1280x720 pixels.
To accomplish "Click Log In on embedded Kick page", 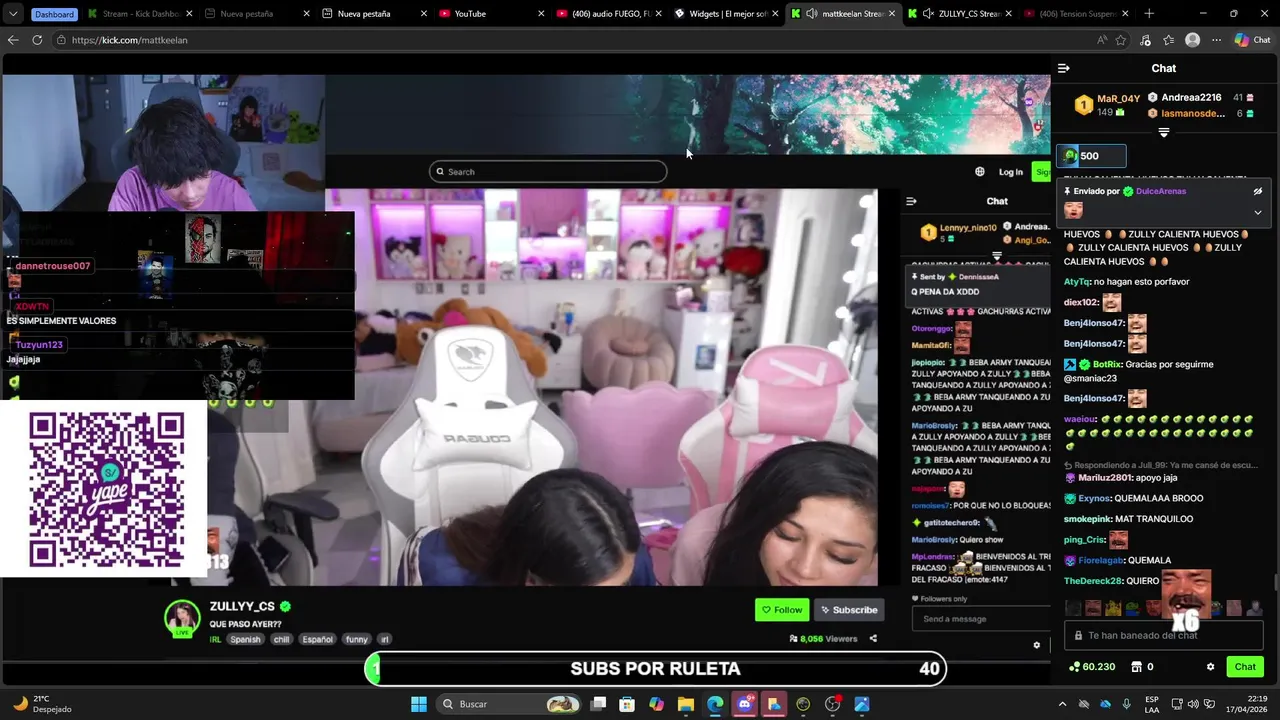I will [x=1011, y=172].
